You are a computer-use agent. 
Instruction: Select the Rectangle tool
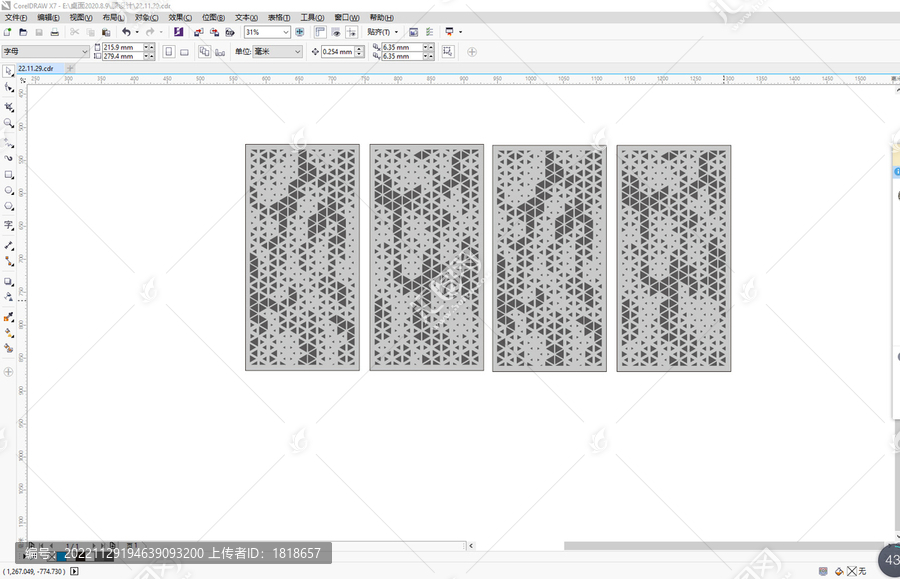pyautogui.click(x=8, y=174)
